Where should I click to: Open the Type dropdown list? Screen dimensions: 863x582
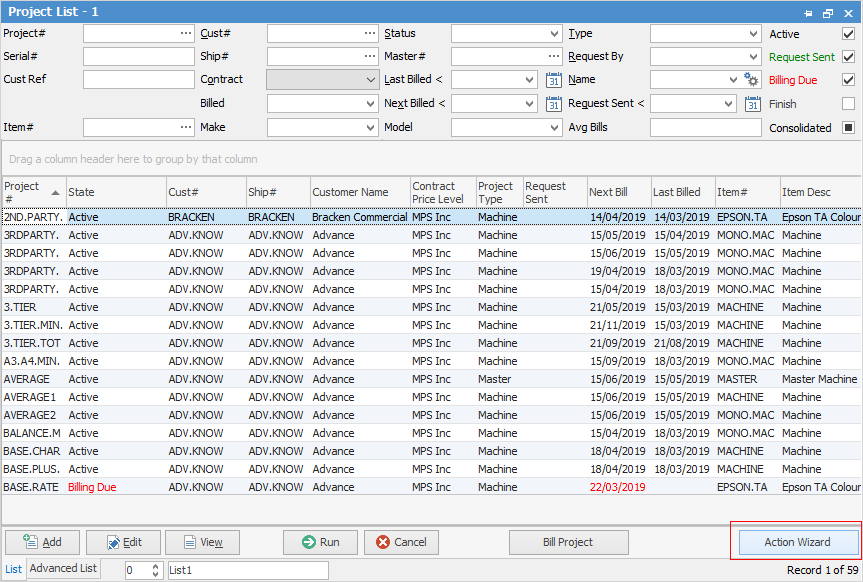753,34
